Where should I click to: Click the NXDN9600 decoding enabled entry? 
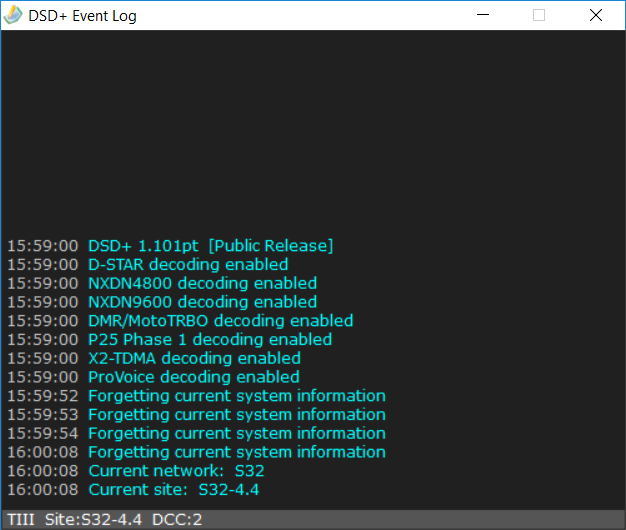coord(162,302)
